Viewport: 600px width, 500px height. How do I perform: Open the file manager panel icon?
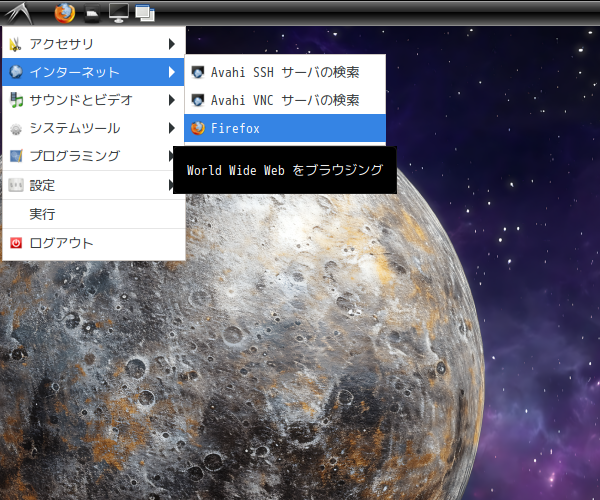coord(92,13)
